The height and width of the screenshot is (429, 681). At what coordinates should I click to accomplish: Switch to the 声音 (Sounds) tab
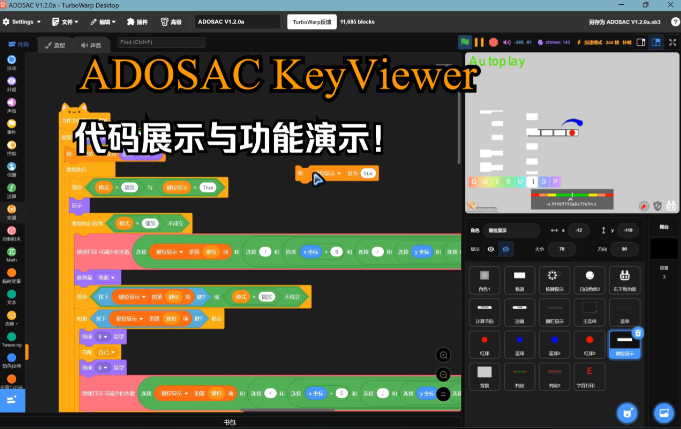point(91,45)
